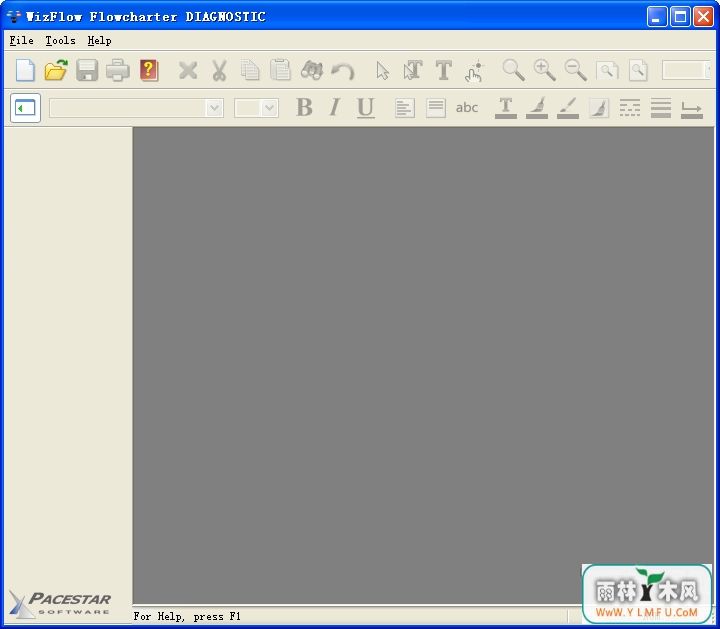Click the text align left icon
Screen dimensions: 720x629
(x=405, y=108)
